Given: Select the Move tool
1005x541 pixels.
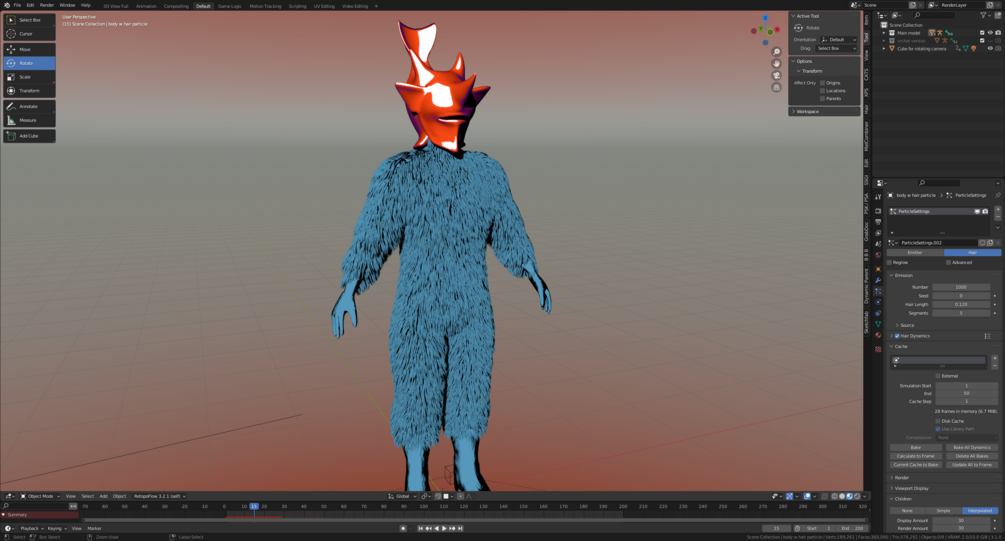Looking at the screenshot, I should pos(29,49).
